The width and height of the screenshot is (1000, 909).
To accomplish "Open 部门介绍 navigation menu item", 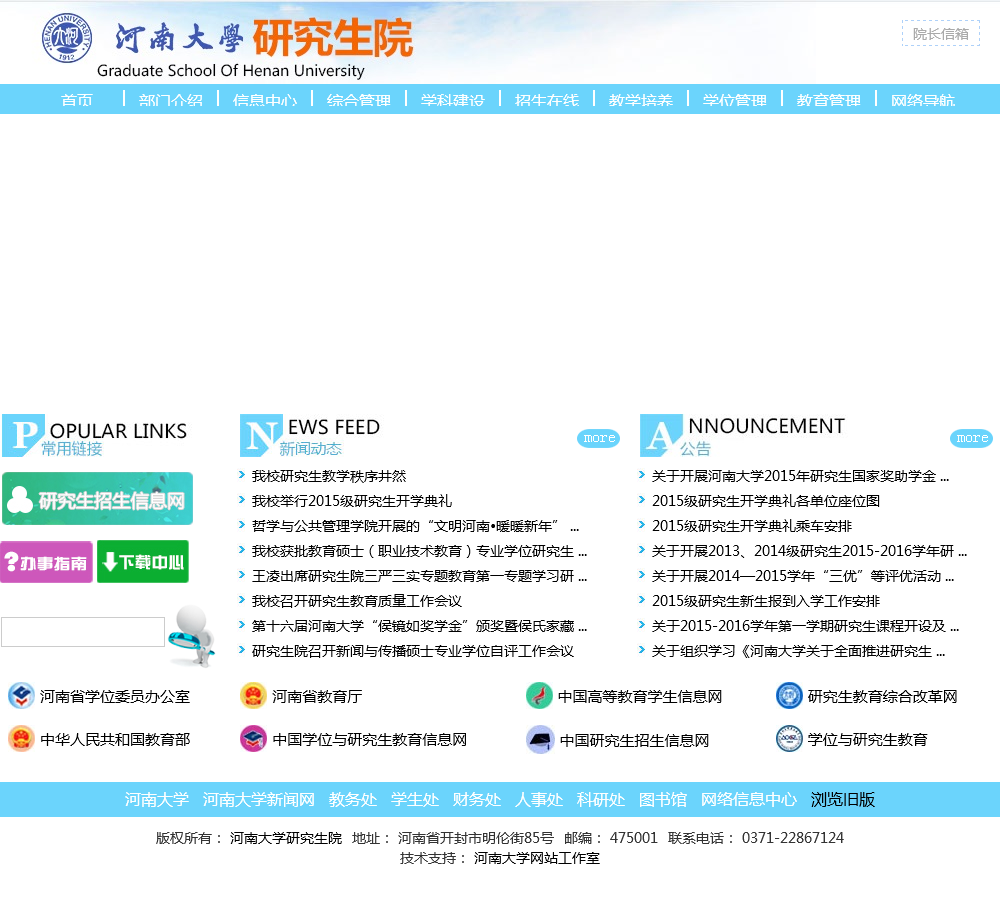I will point(170,100).
